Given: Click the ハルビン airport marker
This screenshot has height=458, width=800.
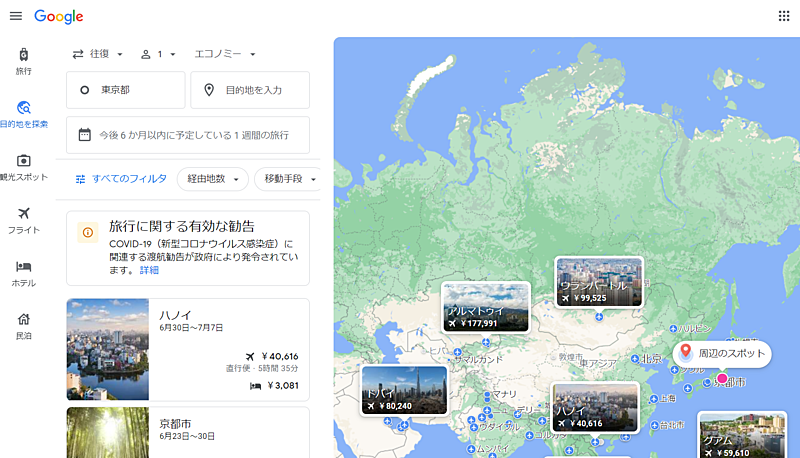Looking at the screenshot, I should point(673,329).
